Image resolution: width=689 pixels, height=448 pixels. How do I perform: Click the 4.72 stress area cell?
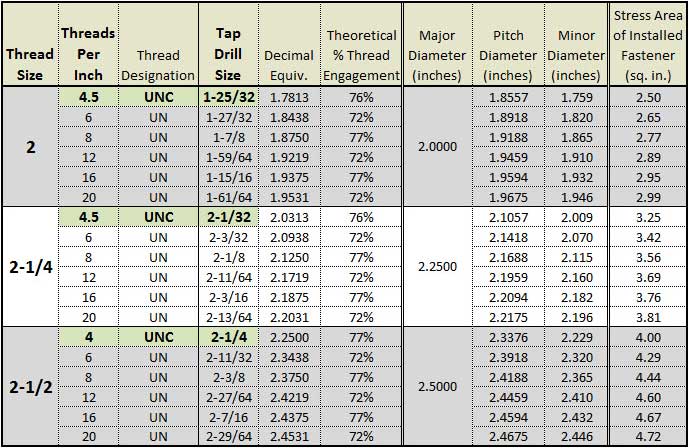pyautogui.click(x=648, y=437)
